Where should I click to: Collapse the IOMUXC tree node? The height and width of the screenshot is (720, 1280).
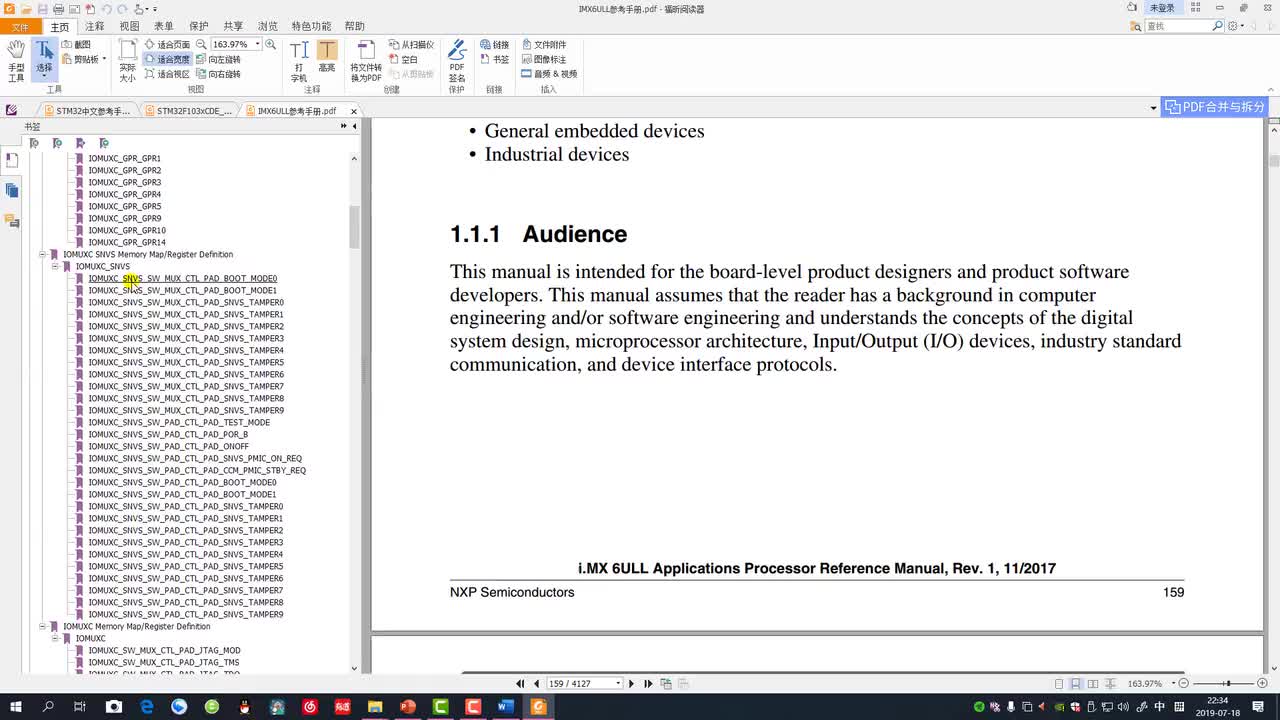click(x=55, y=638)
